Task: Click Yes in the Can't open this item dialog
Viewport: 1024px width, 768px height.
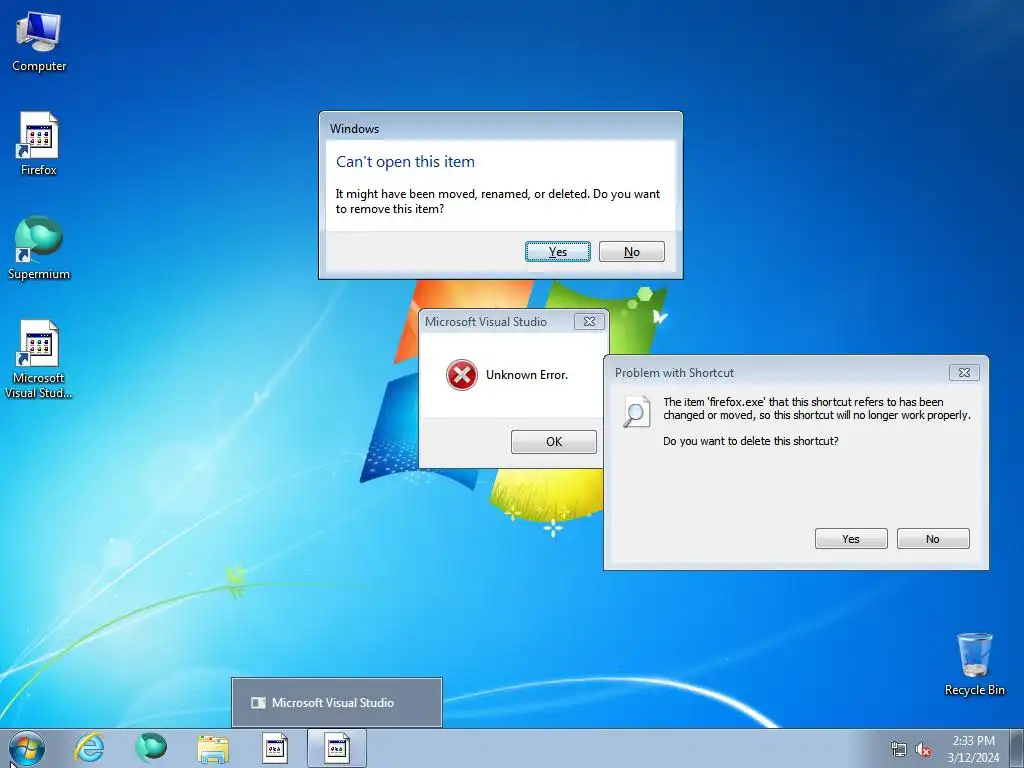Action: (x=558, y=251)
